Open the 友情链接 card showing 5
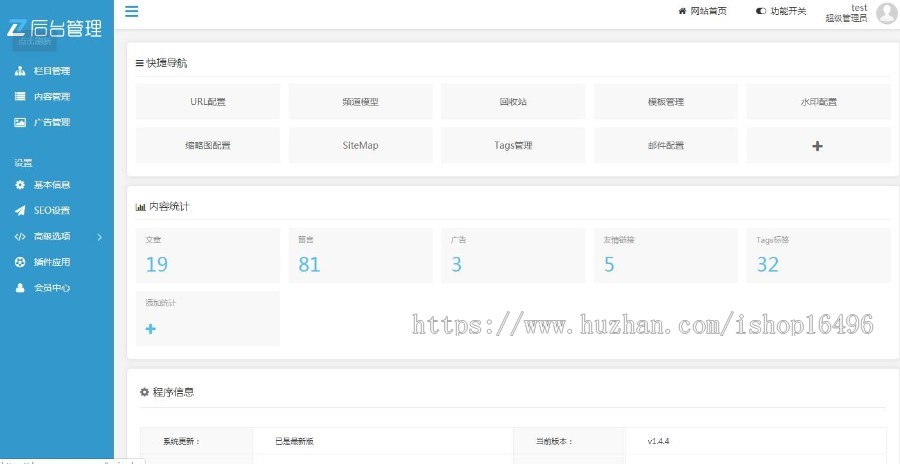The height and width of the screenshot is (464, 900). [666, 256]
